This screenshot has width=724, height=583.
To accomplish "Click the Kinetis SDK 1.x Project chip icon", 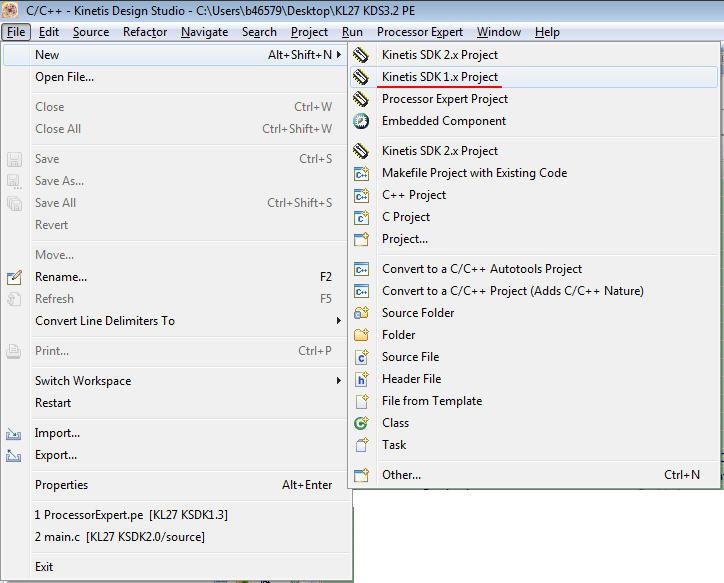I will point(361,77).
